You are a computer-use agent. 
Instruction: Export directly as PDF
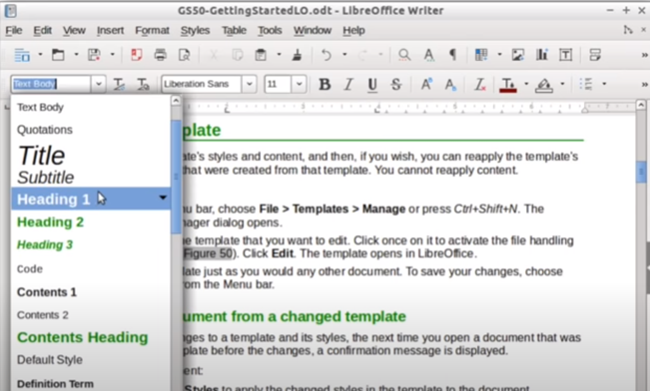pyautogui.click(x=136, y=55)
